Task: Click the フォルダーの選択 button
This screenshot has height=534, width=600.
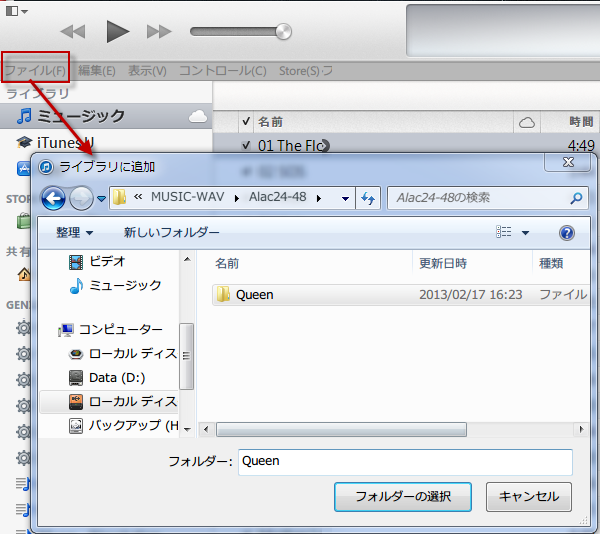Action: coord(403,496)
